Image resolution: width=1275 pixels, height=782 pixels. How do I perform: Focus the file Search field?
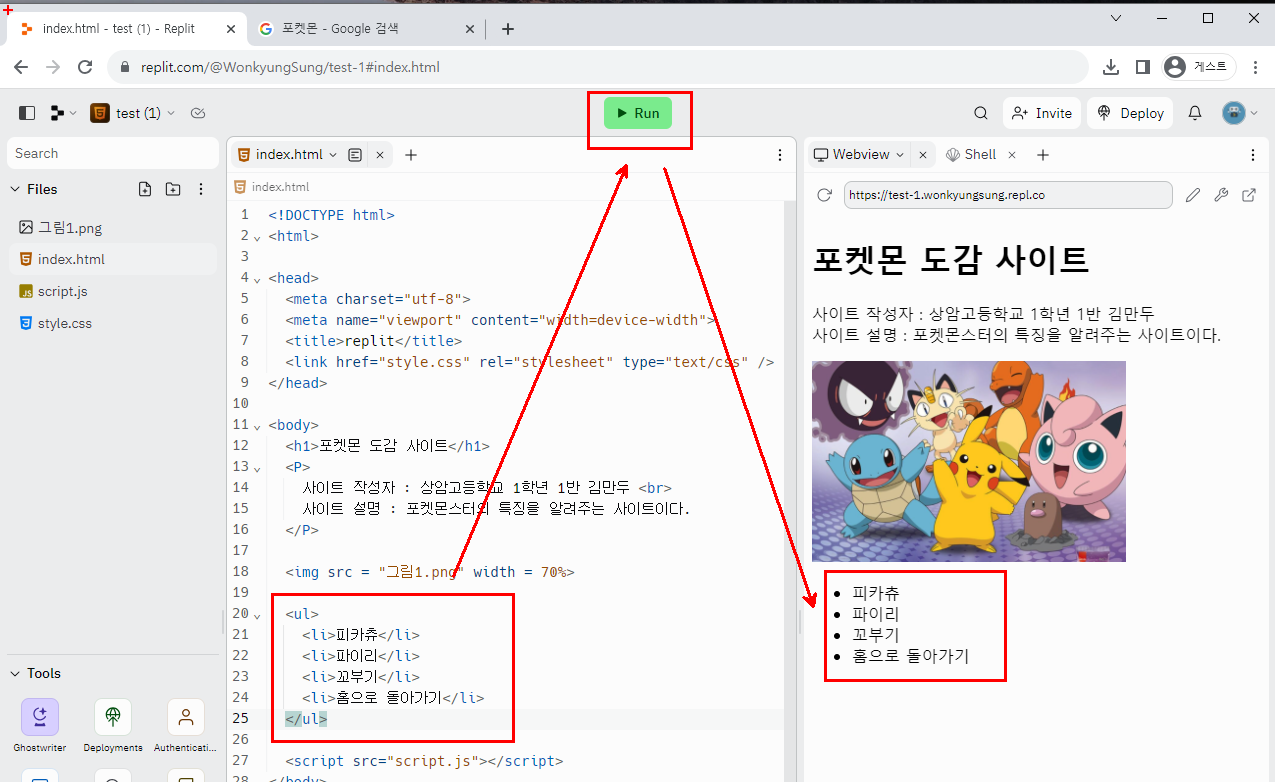[112, 153]
